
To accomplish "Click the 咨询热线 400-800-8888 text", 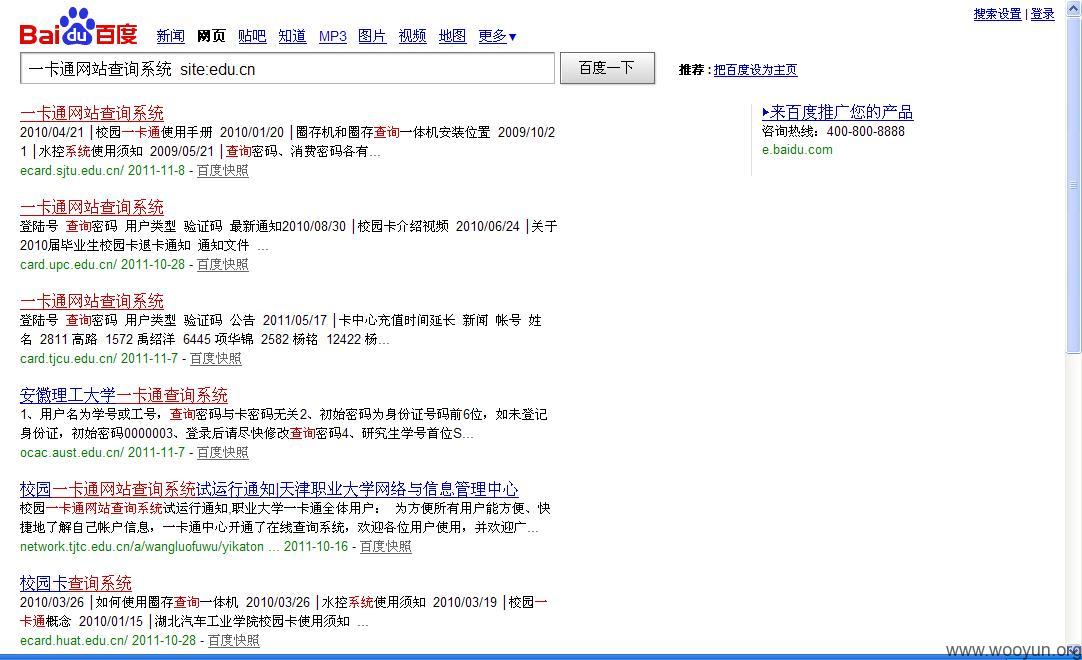I will 833,131.
